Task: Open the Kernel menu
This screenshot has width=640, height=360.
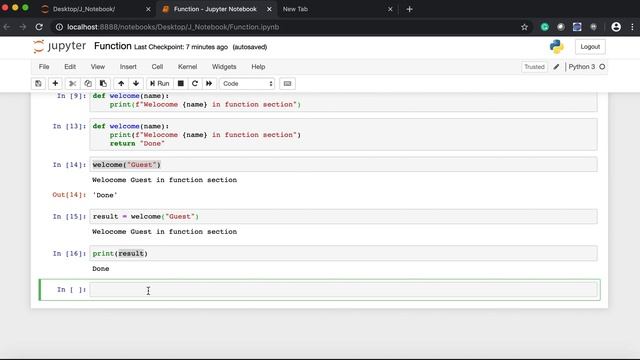Action: [x=187, y=67]
